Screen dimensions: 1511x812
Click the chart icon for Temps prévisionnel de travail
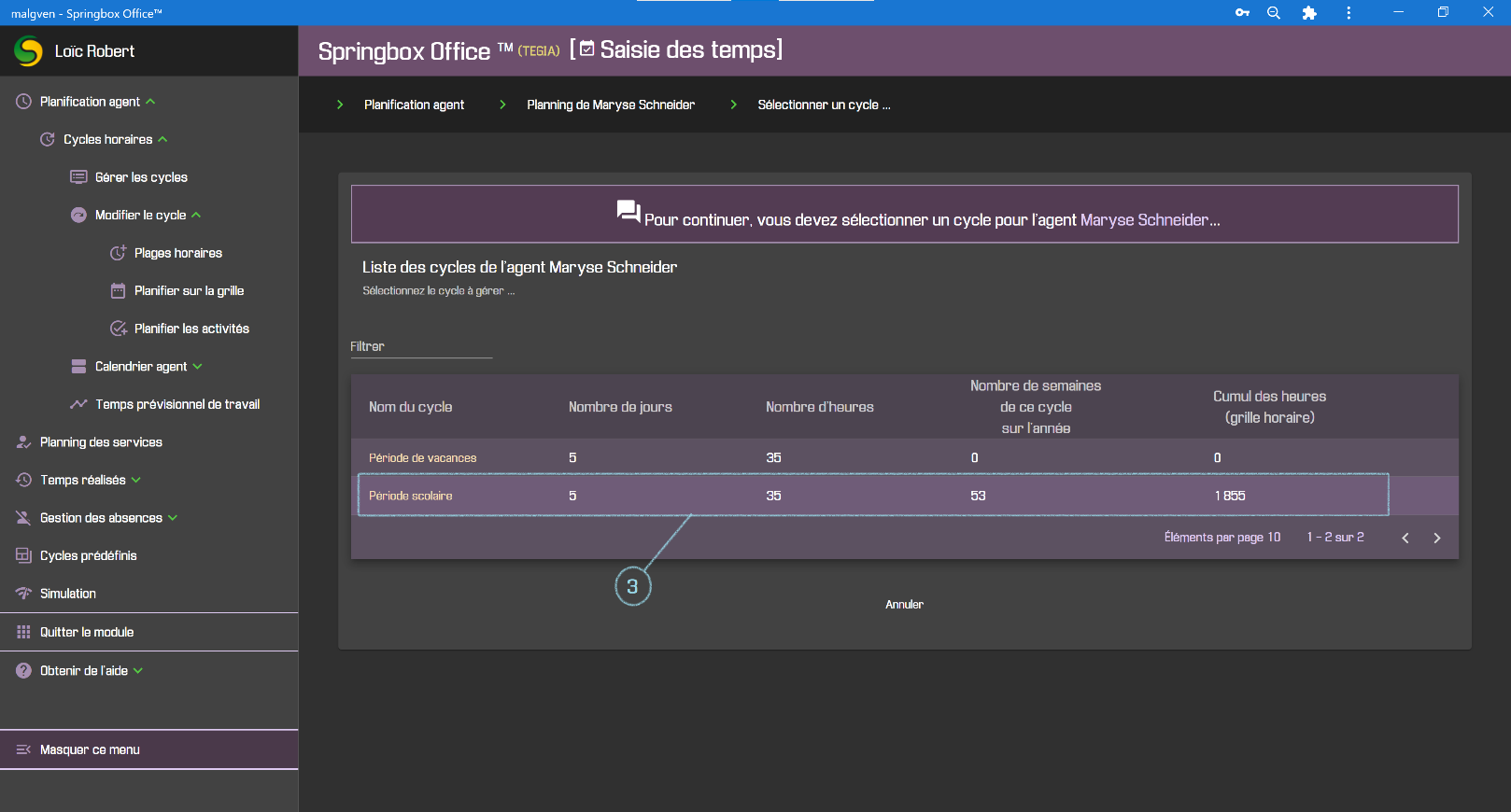click(x=79, y=404)
